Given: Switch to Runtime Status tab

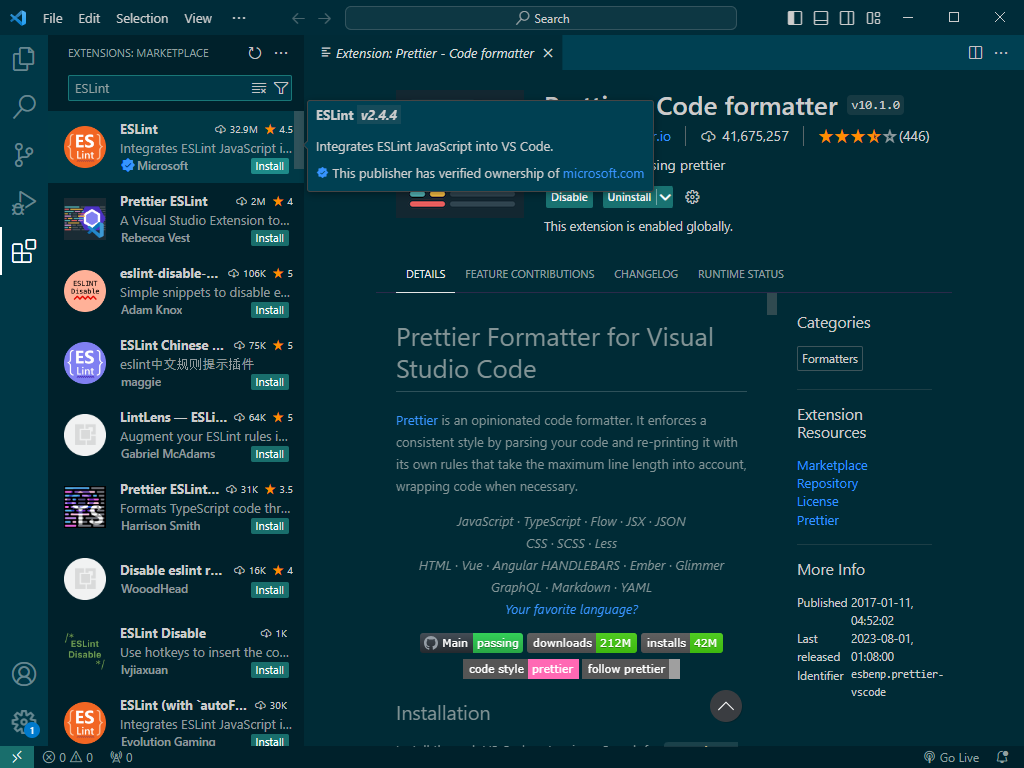Looking at the screenshot, I should pyautogui.click(x=741, y=274).
